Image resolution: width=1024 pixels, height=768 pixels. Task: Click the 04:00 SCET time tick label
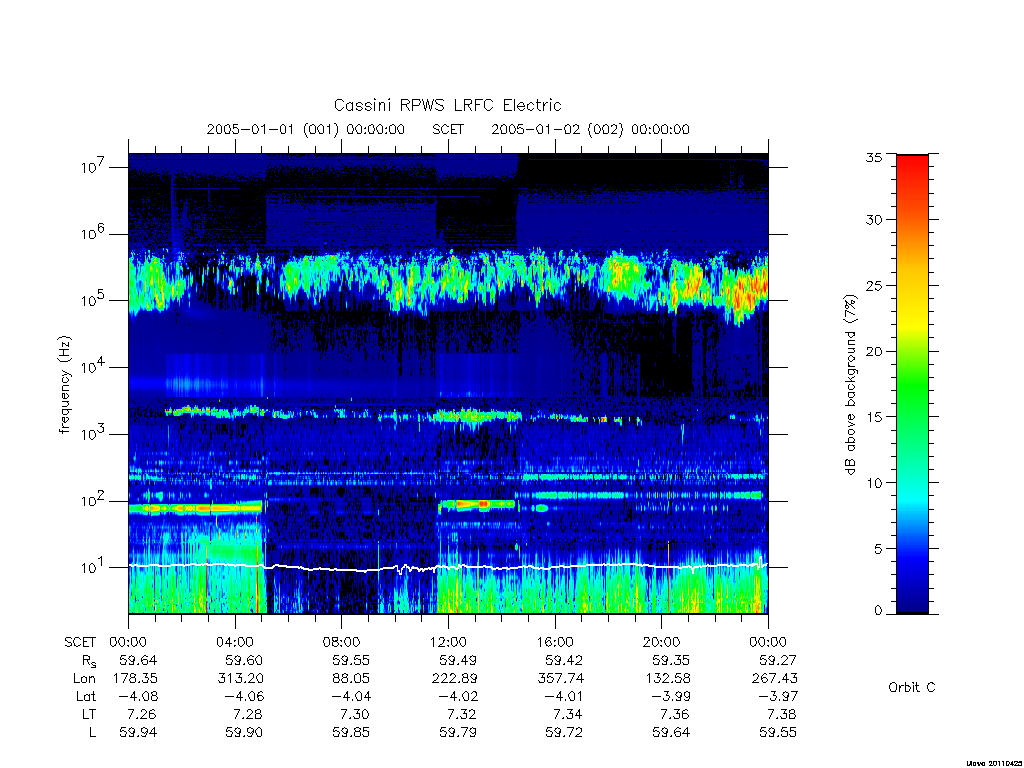(235, 642)
